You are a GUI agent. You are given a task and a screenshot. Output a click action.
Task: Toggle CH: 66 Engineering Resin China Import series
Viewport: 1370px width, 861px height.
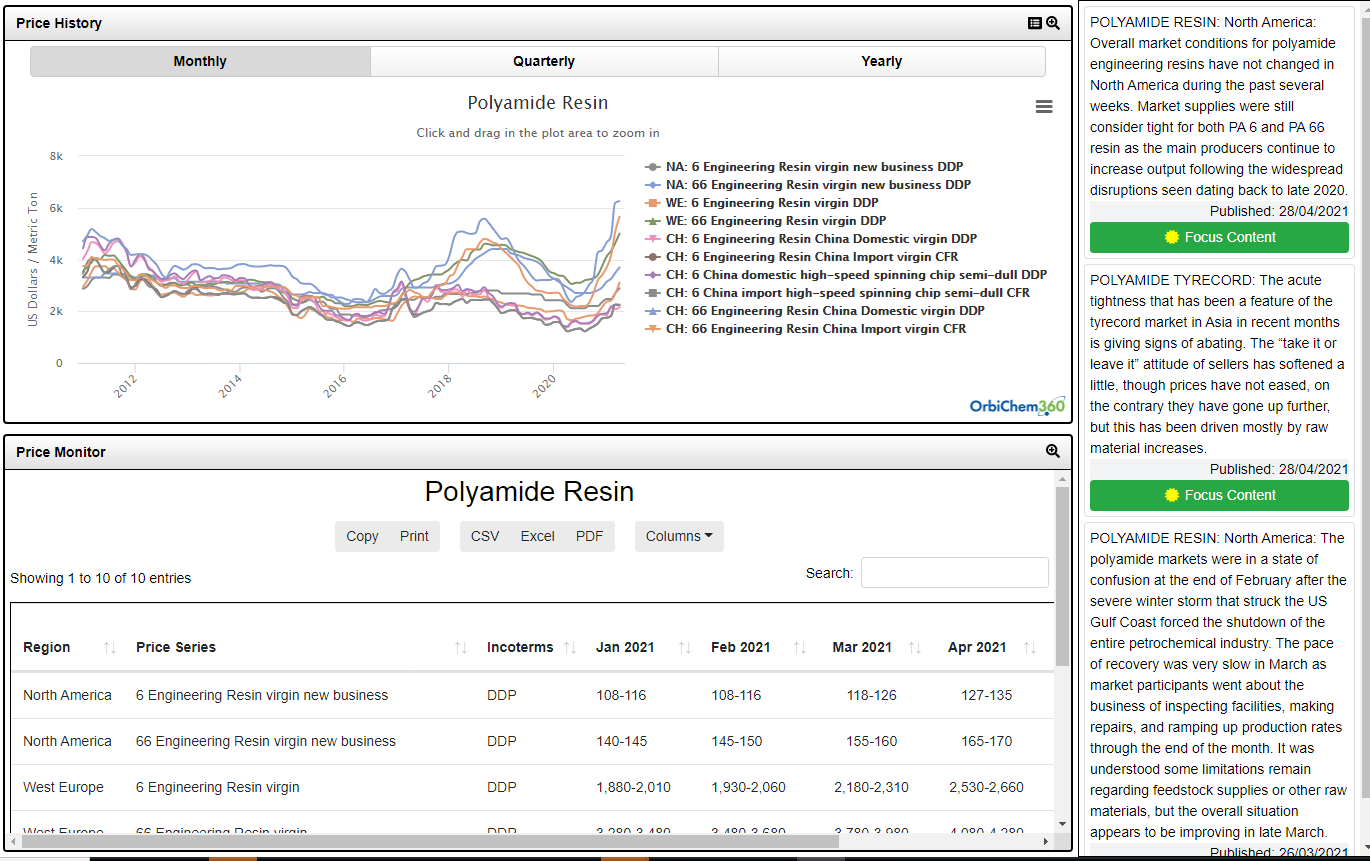[806, 329]
